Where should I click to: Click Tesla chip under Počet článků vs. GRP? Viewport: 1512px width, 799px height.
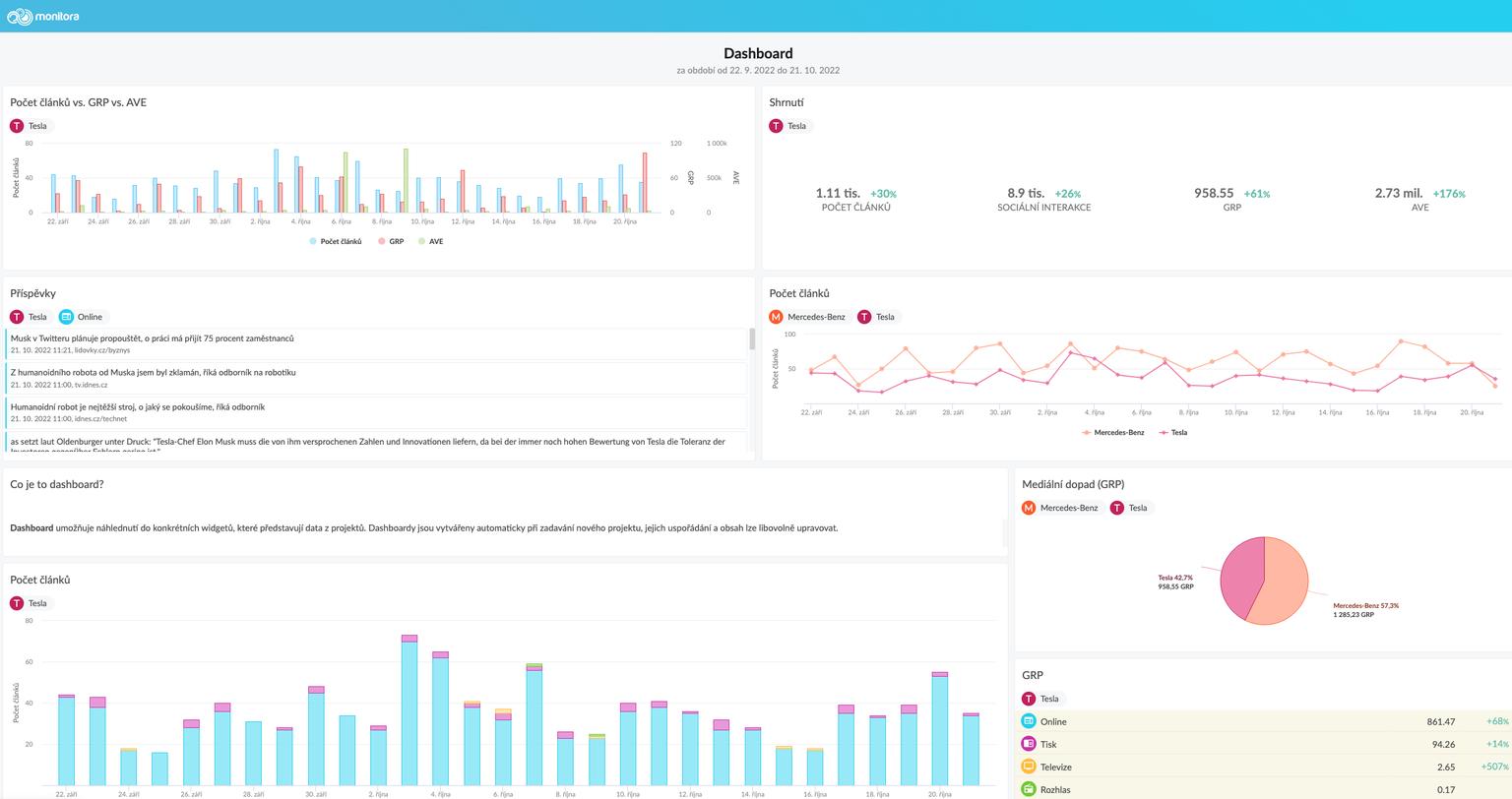point(30,126)
